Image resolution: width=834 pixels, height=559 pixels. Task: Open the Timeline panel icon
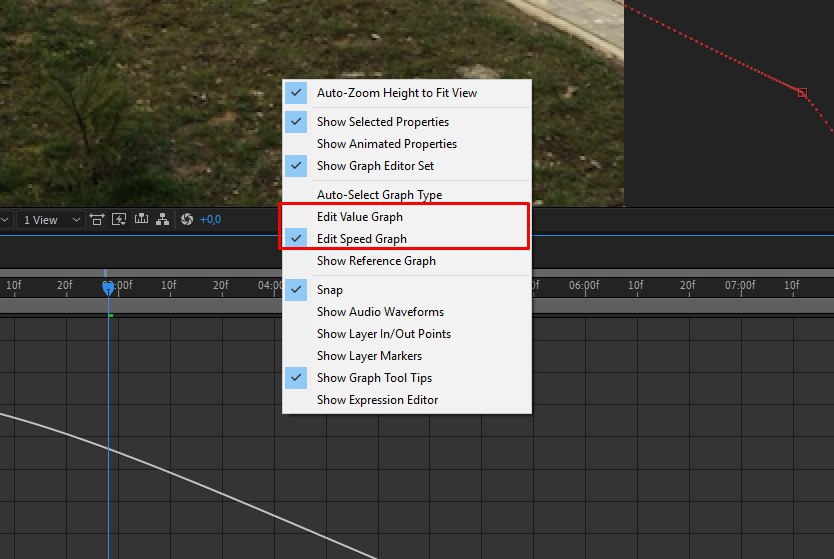click(x=141, y=219)
